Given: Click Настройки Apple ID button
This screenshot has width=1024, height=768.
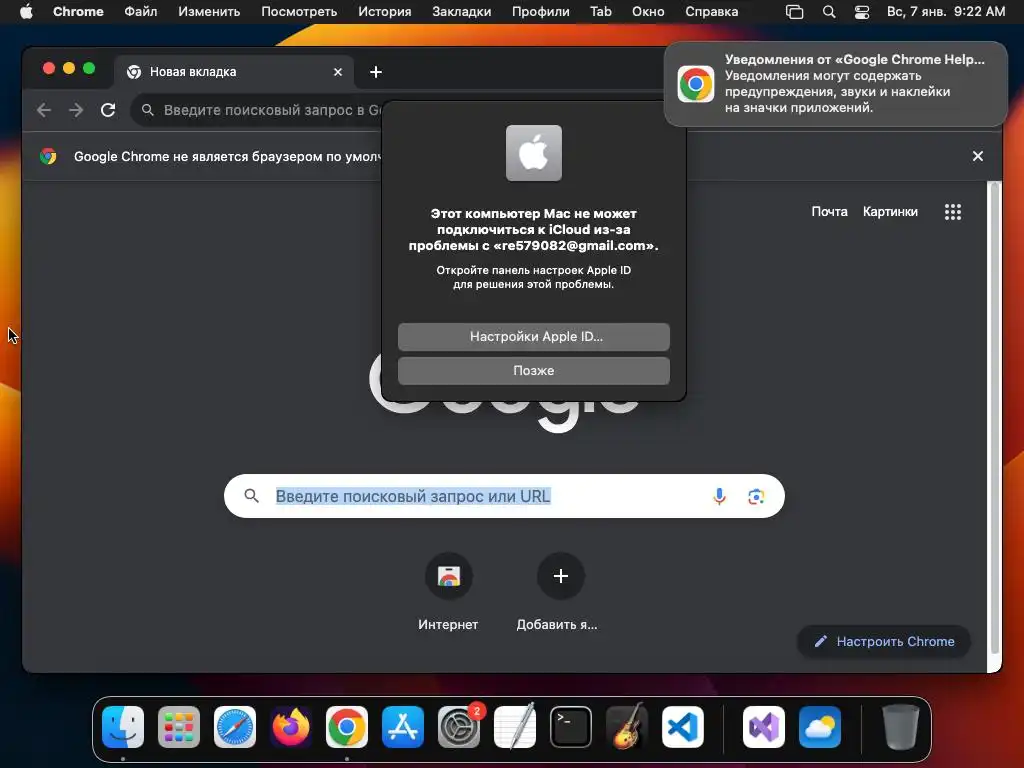Looking at the screenshot, I should click(x=534, y=336).
